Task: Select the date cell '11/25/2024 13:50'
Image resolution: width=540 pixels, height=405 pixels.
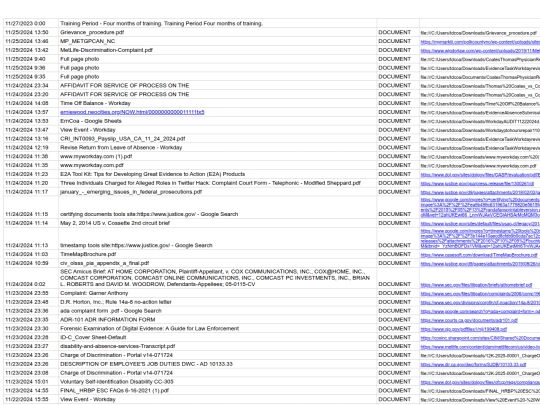Action: coord(31,32)
